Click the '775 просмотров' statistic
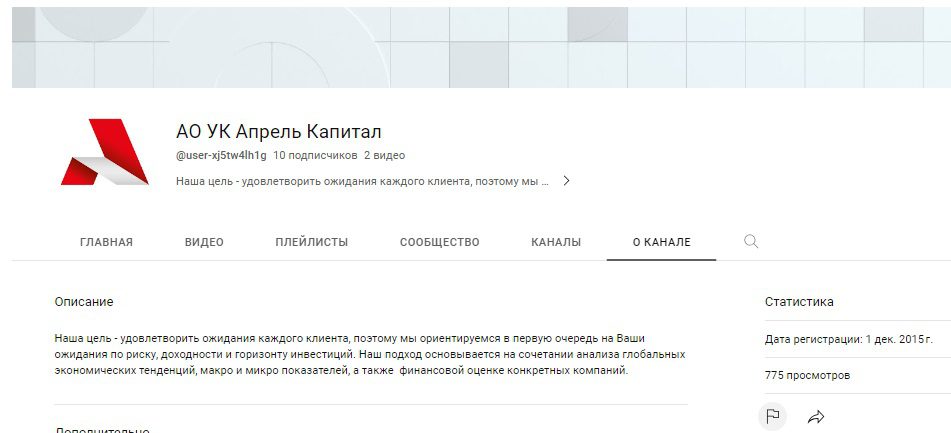Screen dimensions: 951x433 tap(807, 375)
